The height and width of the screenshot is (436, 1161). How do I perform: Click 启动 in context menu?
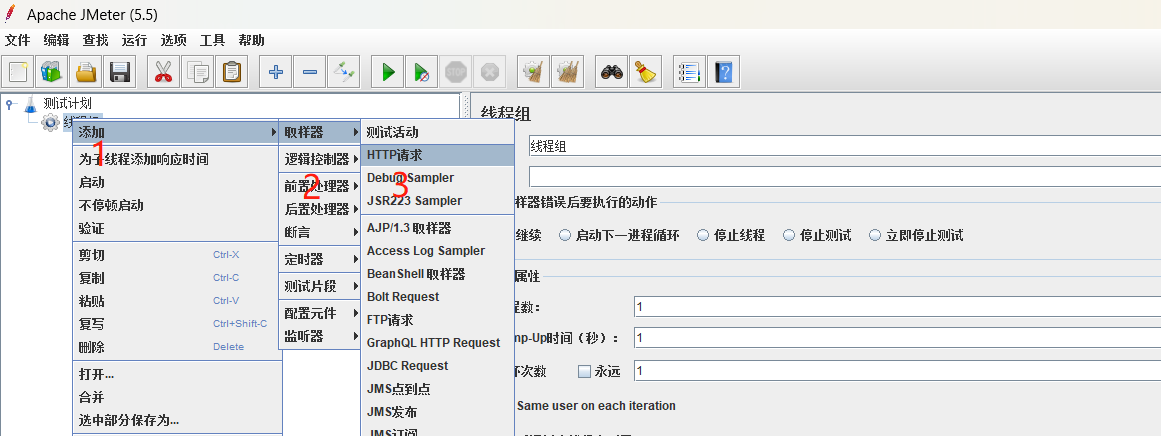(x=177, y=182)
